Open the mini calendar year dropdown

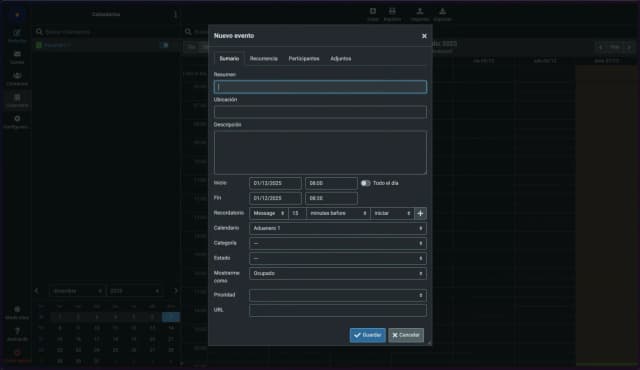(134, 291)
